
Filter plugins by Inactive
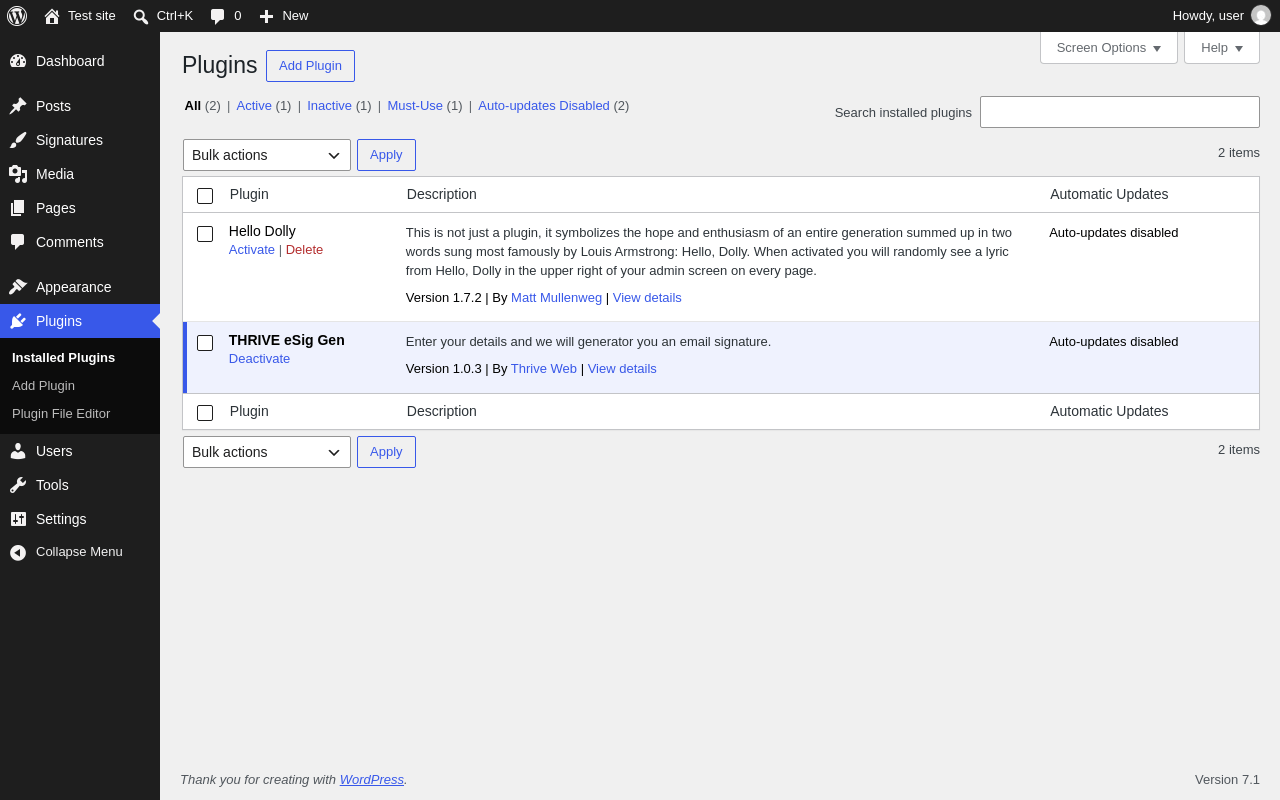(329, 106)
